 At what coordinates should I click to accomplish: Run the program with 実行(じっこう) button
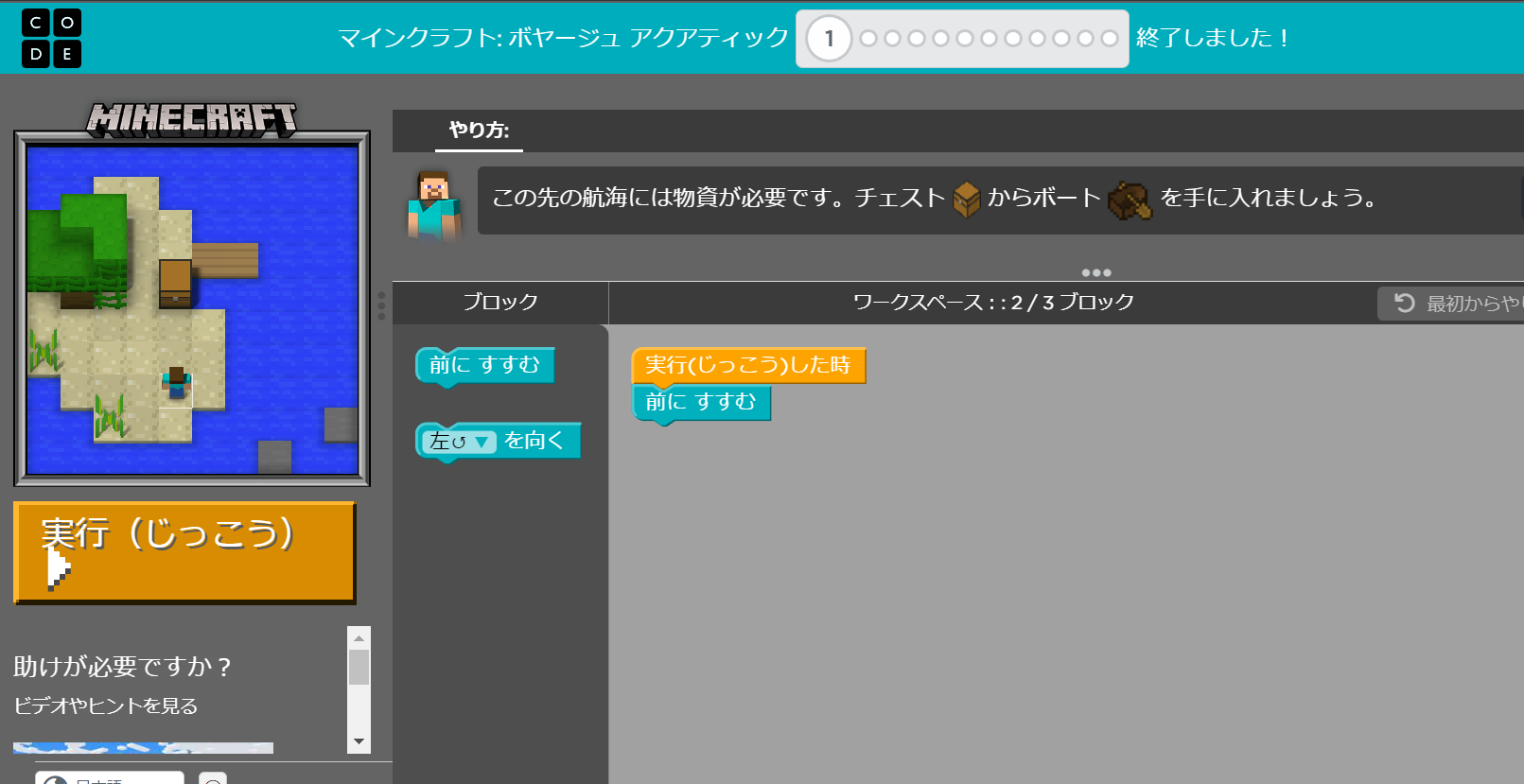[x=184, y=552]
